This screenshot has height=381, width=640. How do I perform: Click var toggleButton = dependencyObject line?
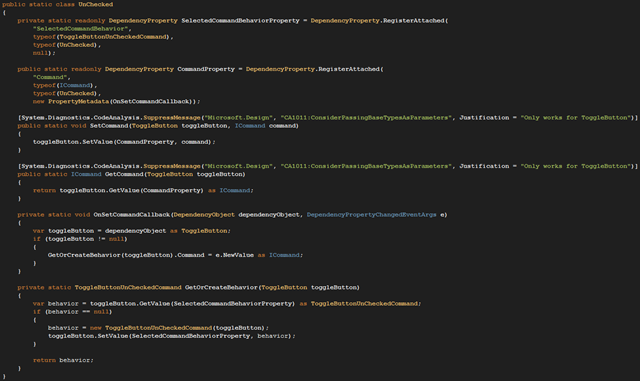[131, 231]
